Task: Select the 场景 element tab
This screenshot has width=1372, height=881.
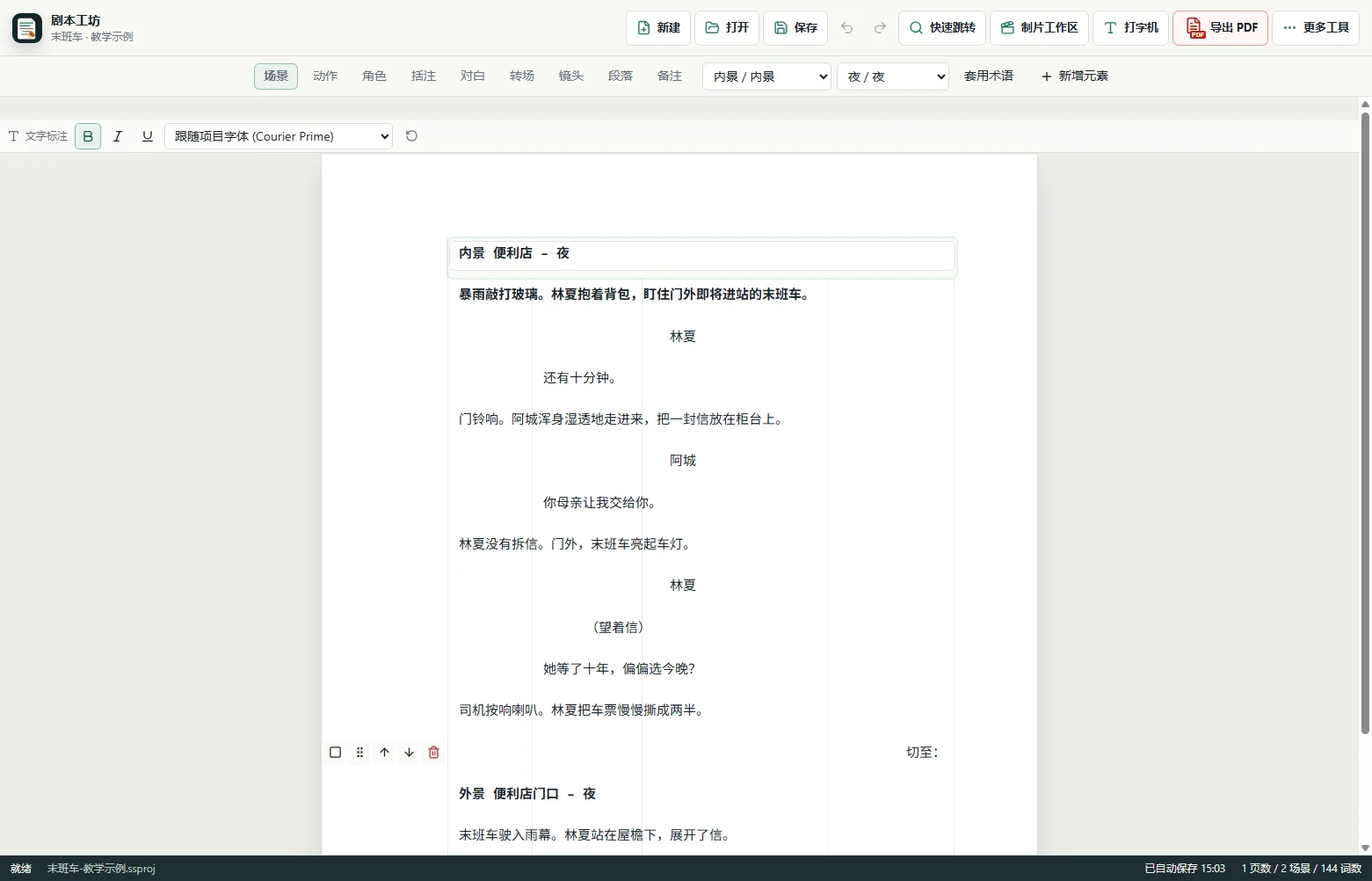Action: point(276,76)
